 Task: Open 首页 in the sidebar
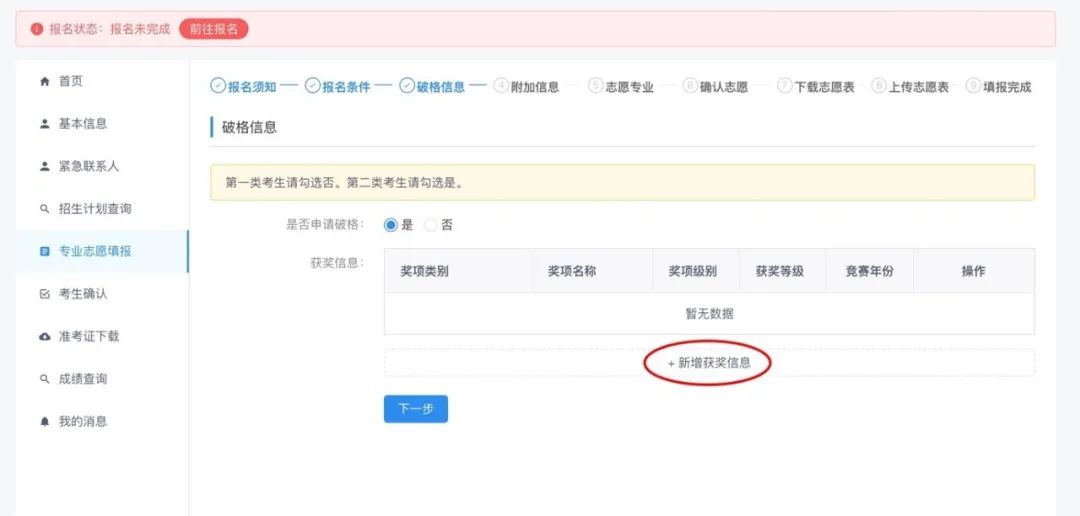(101, 81)
